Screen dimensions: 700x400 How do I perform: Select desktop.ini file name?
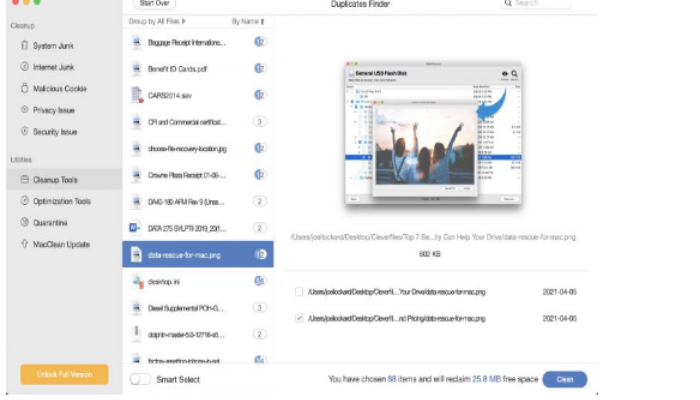163,282
